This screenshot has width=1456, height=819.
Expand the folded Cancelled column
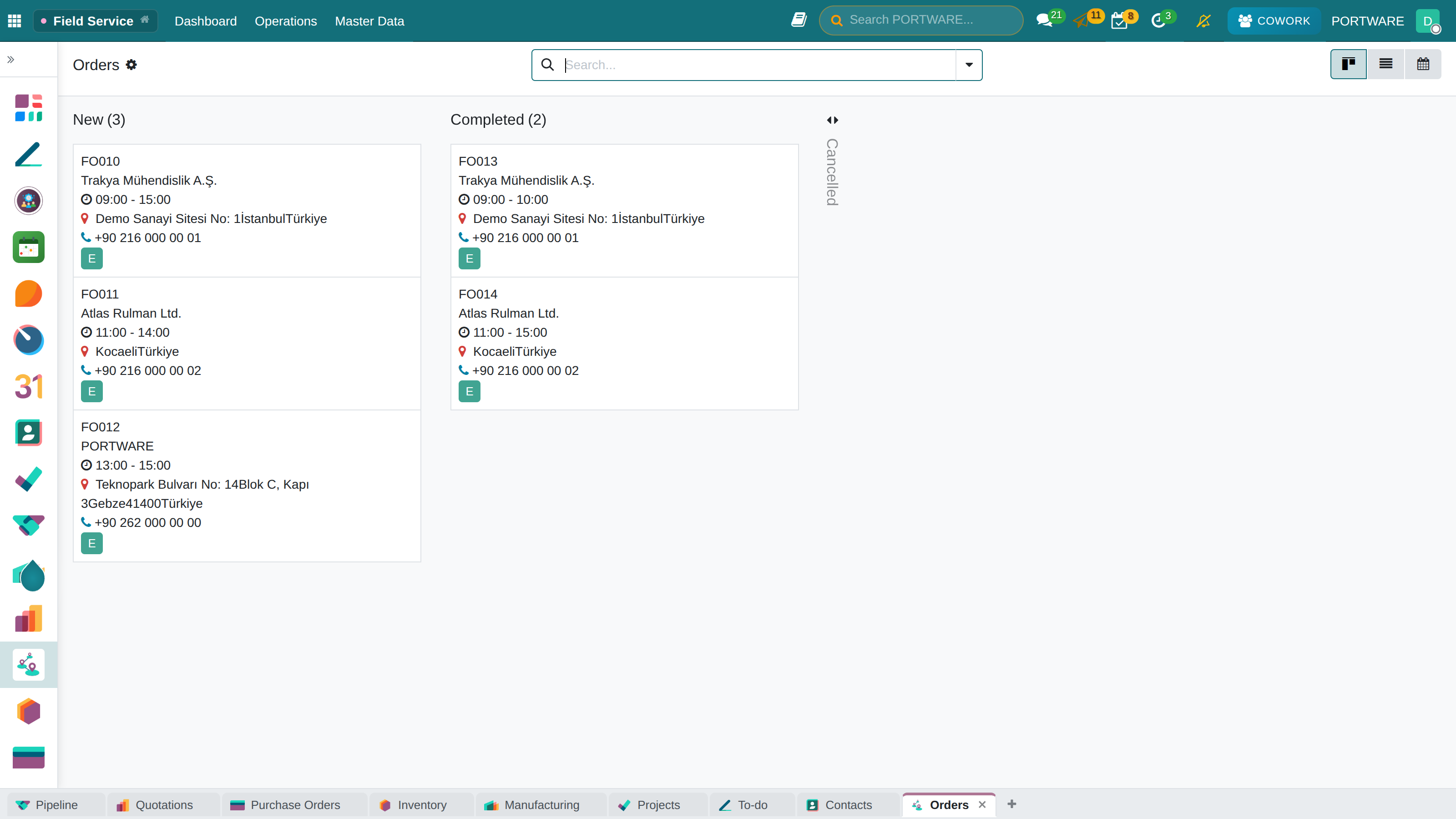point(833,120)
